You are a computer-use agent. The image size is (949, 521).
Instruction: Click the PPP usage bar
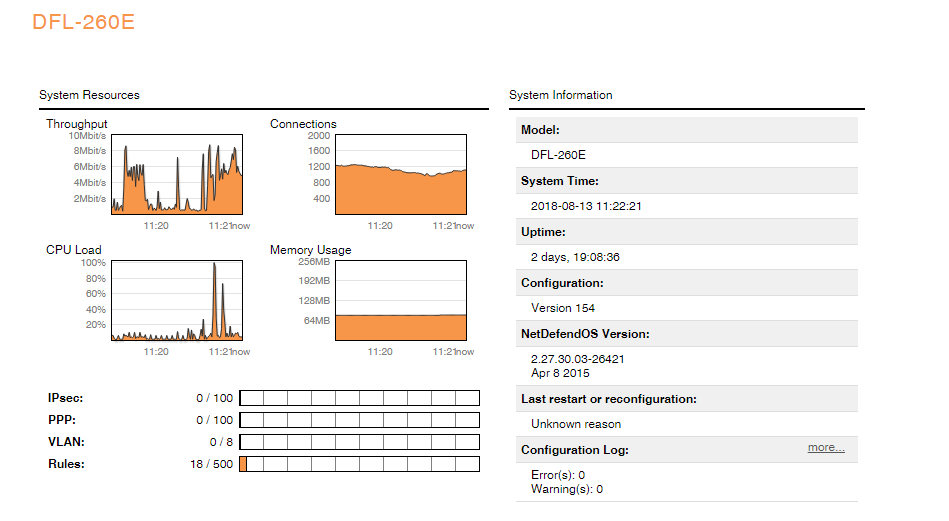pyautogui.click(x=359, y=420)
